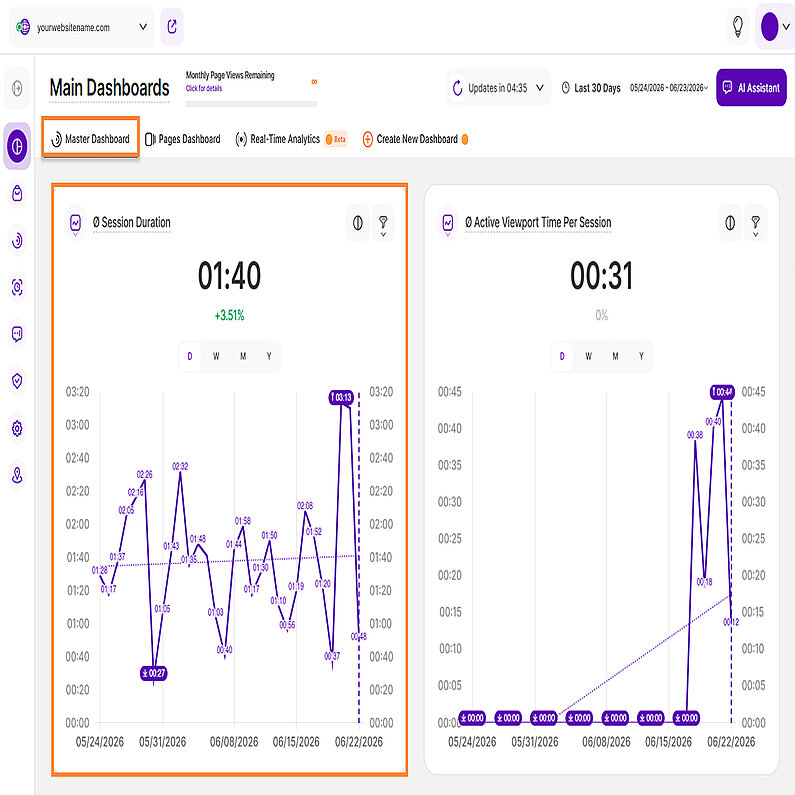Expand the Updates in 04:35 dropdown
Screen dimensions: 795x795
pos(498,88)
